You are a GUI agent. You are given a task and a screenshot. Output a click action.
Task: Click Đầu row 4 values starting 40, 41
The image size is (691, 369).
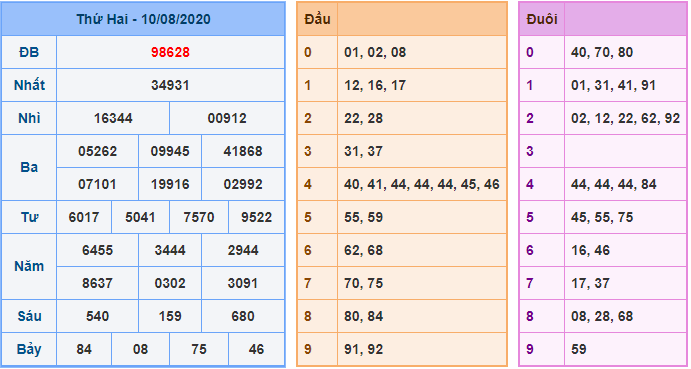422,184
